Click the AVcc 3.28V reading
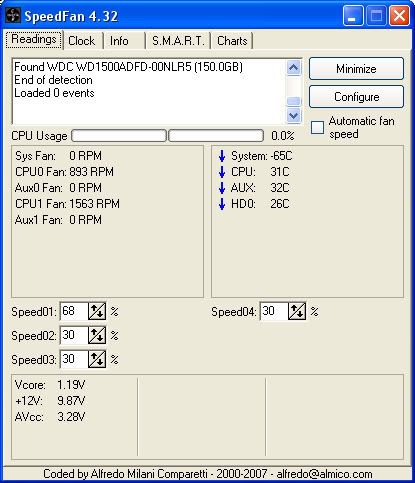415x483 pixels. tap(50, 417)
